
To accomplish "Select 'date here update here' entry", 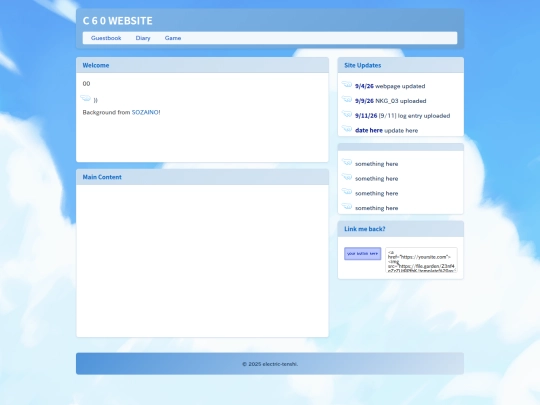I will tap(386, 131).
